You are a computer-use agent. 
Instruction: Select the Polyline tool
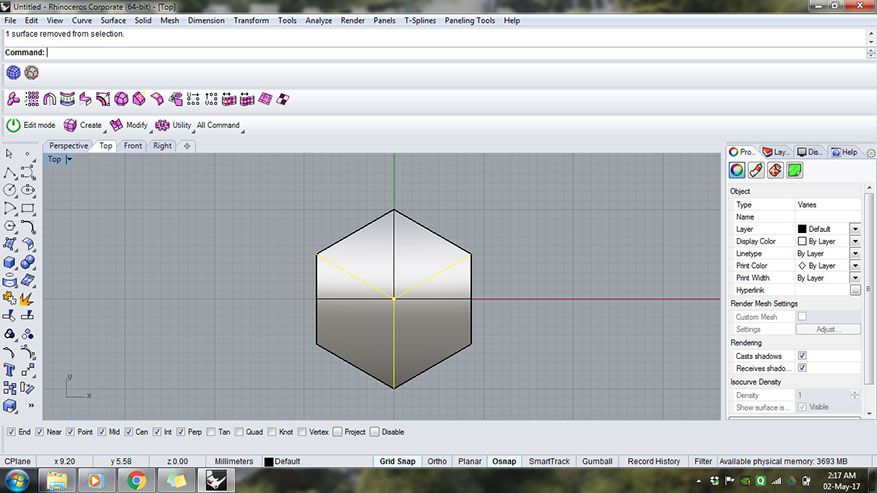pos(9,172)
